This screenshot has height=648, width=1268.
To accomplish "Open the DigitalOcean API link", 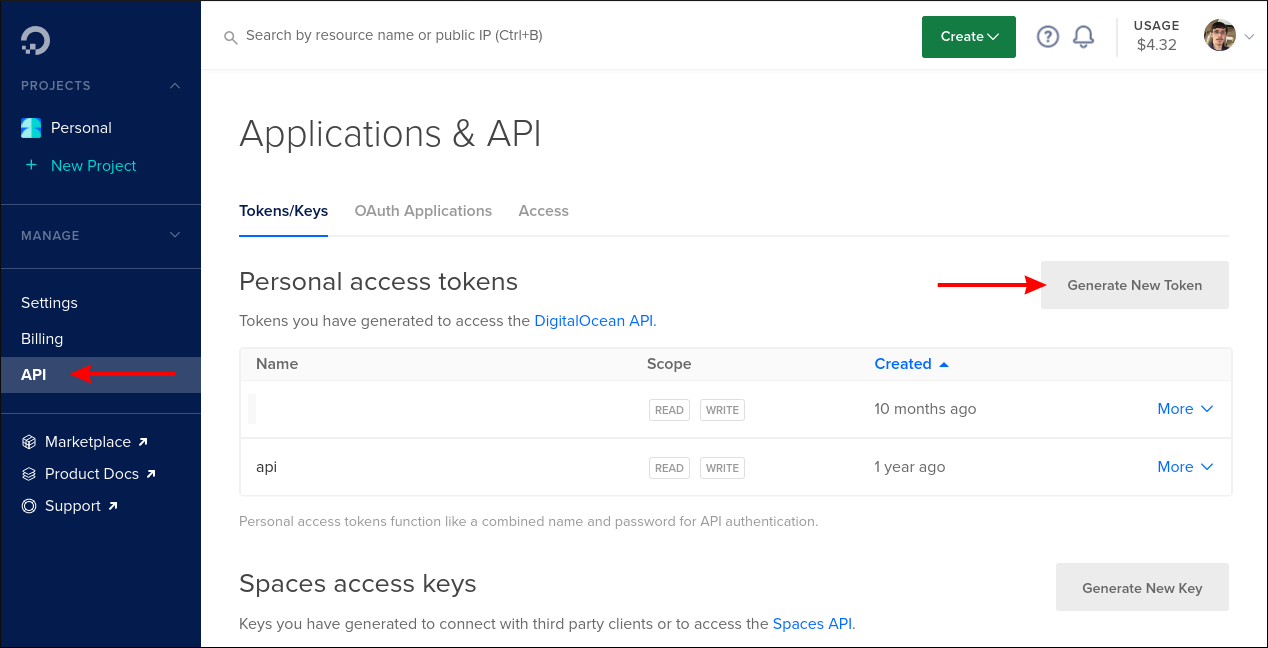I will point(593,321).
